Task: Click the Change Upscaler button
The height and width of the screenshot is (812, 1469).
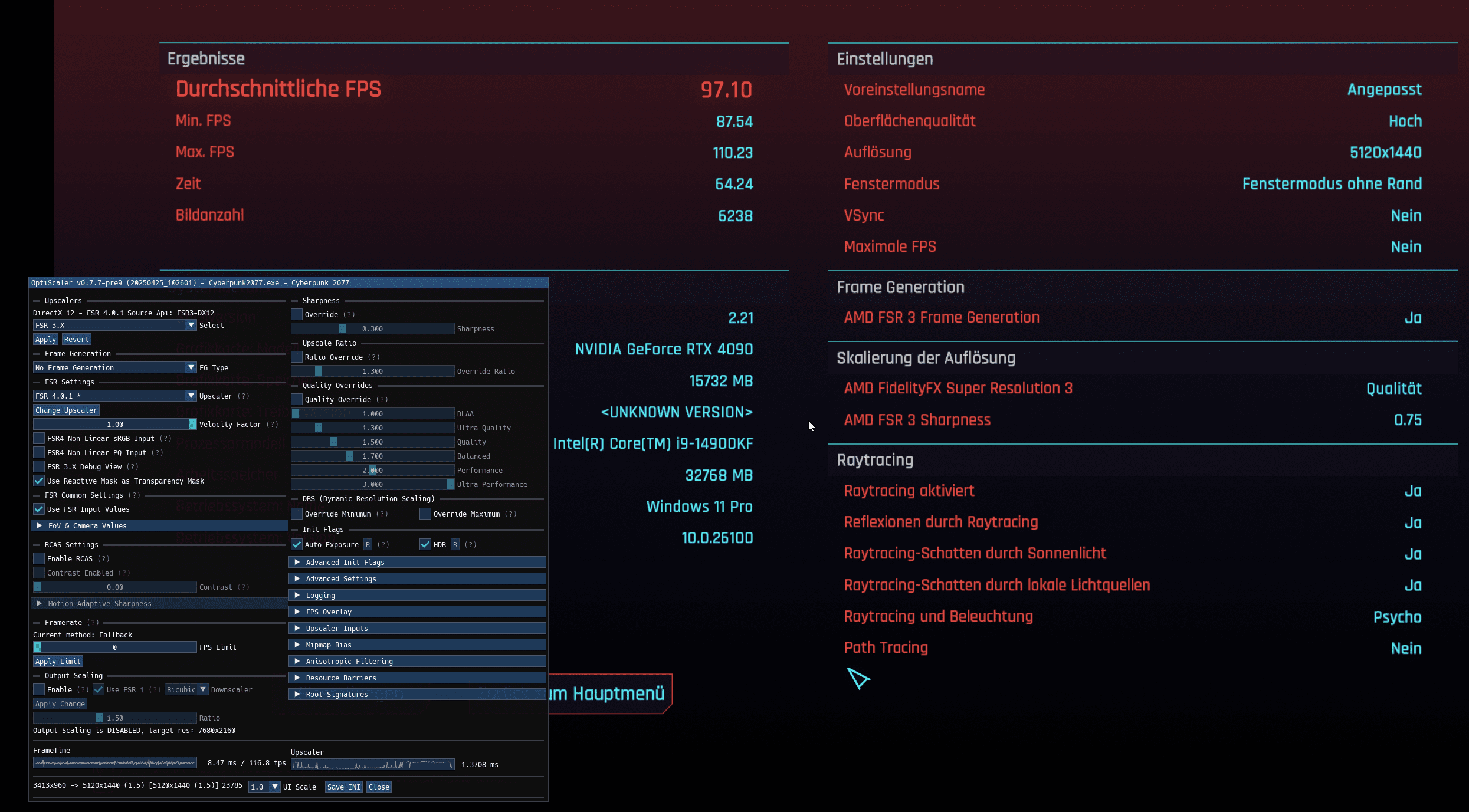Action: click(66, 410)
